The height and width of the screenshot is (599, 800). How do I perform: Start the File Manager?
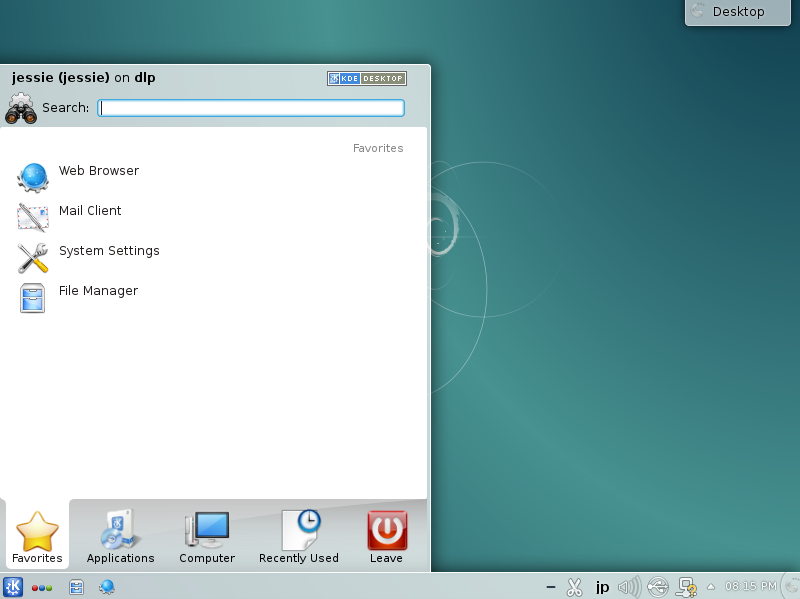pyautogui.click(x=97, y=291)
